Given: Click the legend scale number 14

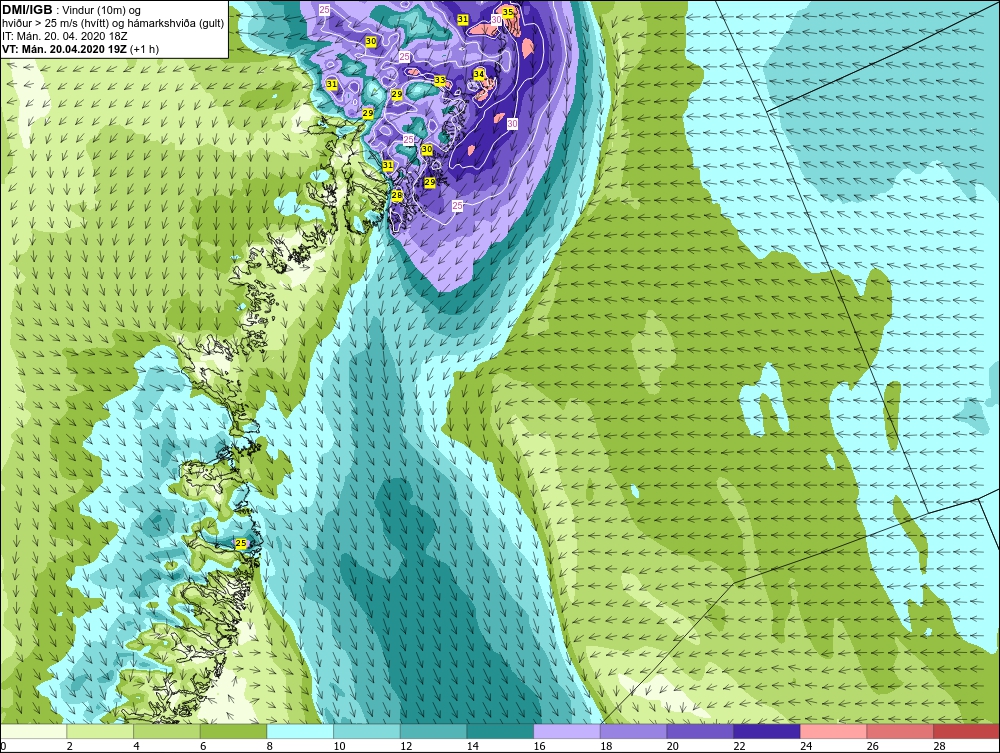Looking at the screenshot, I should [x=473, y=746].
